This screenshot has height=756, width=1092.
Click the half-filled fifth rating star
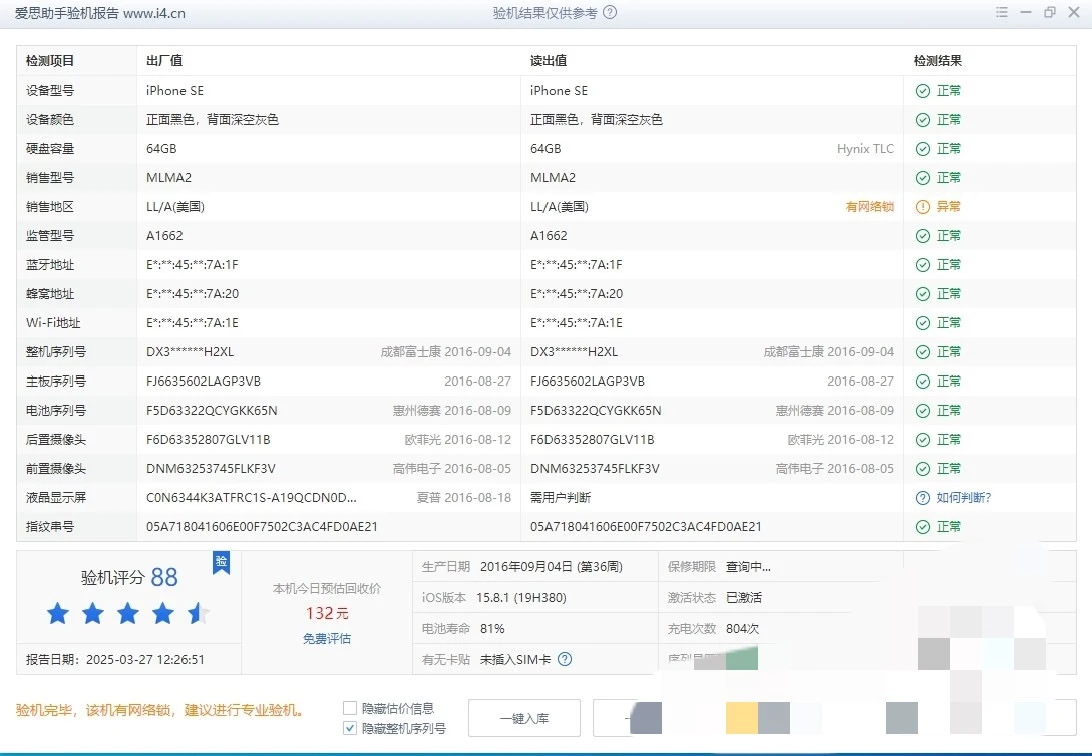click(198, 613)
